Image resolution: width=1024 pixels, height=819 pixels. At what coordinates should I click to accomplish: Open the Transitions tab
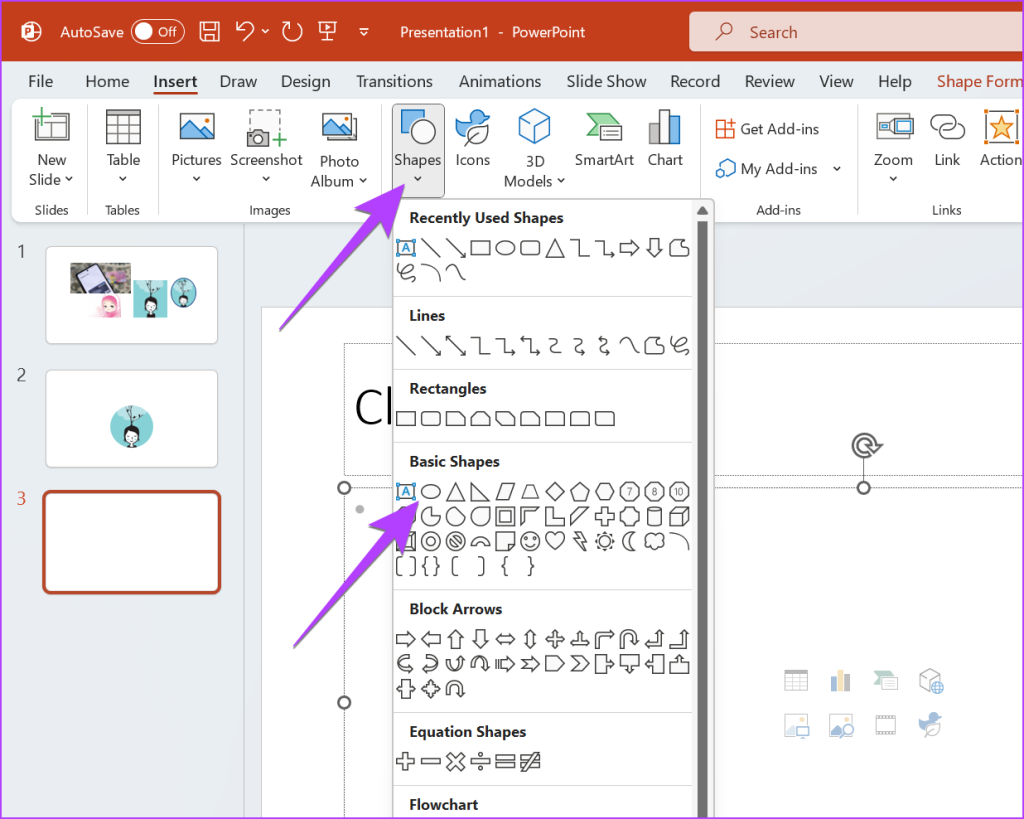coord(394,82)
